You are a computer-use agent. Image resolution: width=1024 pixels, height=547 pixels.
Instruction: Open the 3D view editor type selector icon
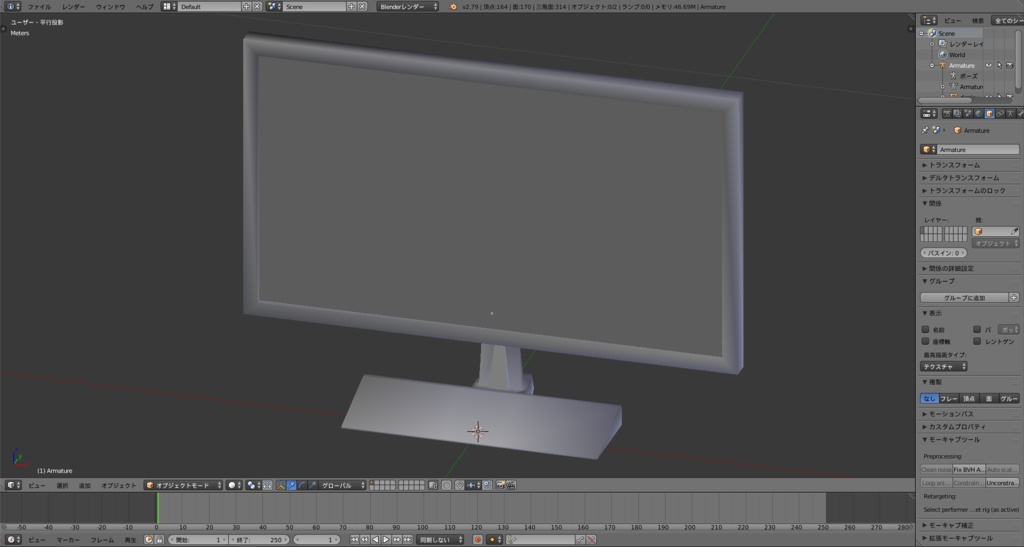(12, 485)
